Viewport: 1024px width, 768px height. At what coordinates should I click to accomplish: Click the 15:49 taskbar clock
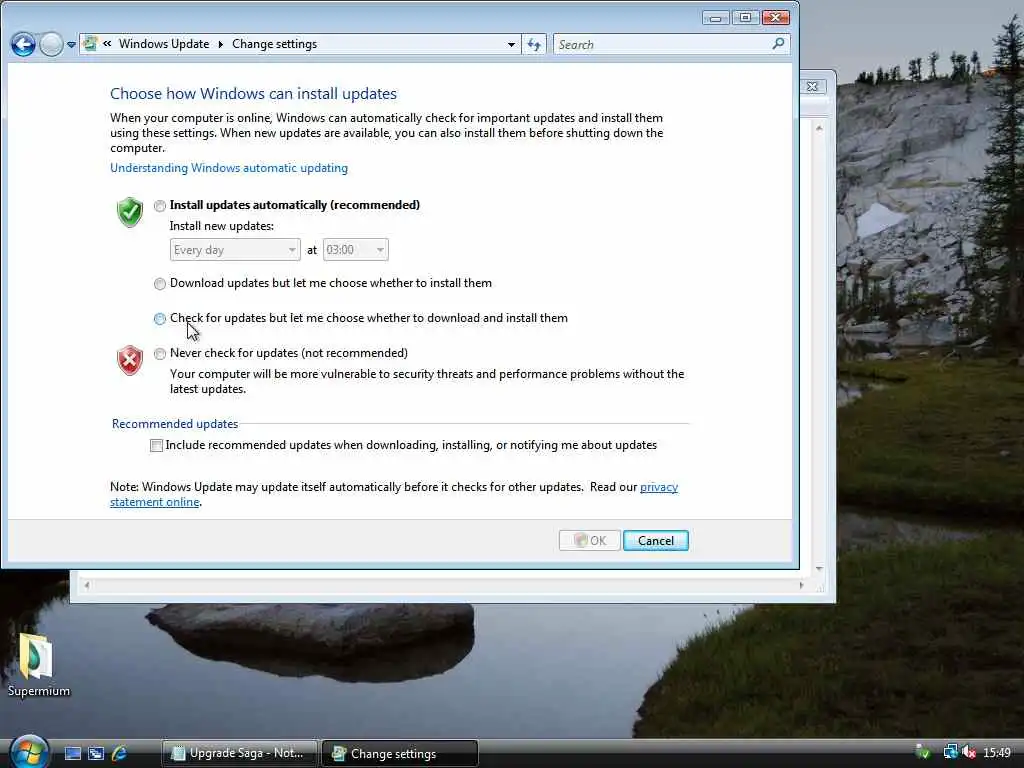point(997,753)
